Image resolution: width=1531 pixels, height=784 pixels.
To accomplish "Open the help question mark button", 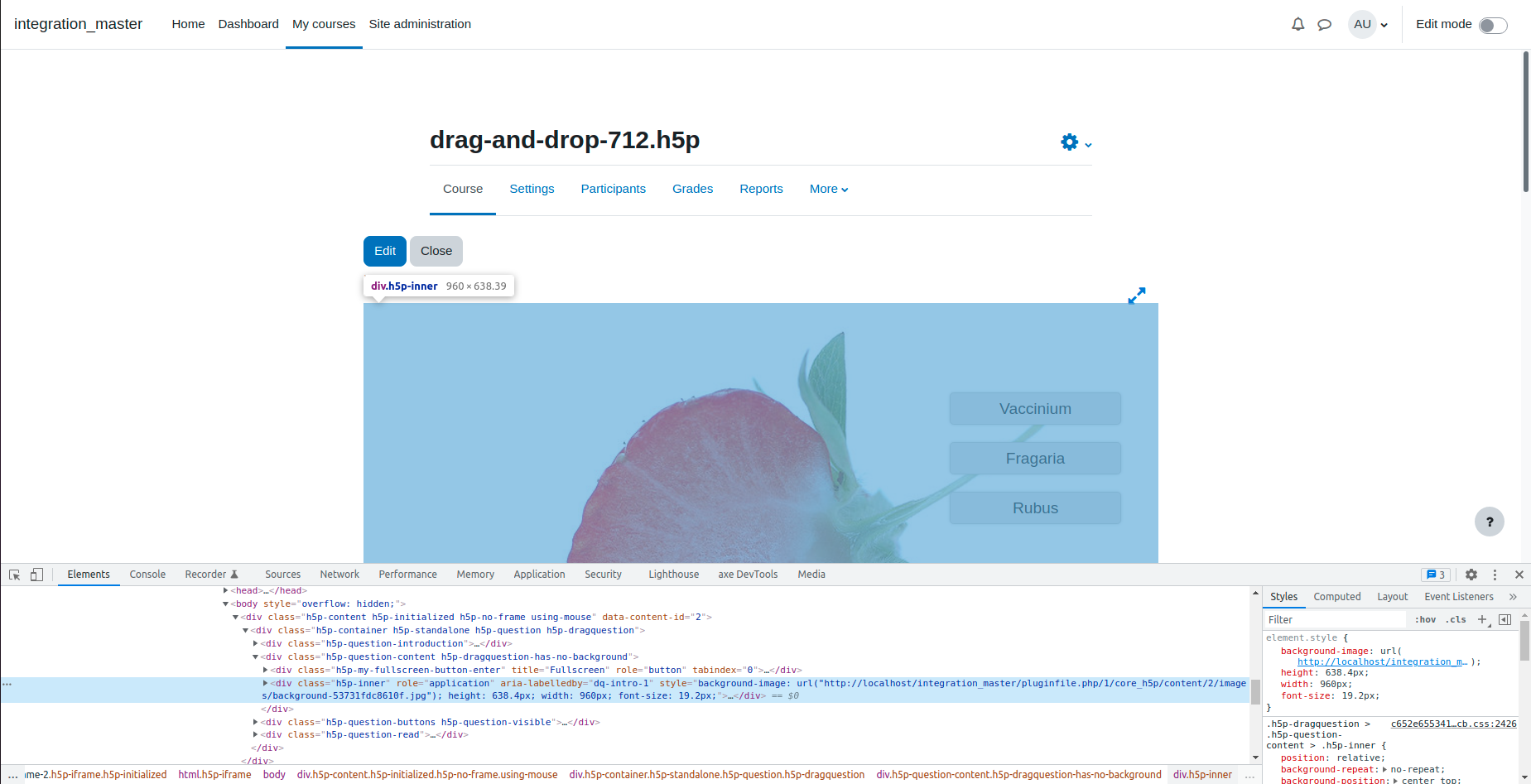I will (x=1489, y=522).
